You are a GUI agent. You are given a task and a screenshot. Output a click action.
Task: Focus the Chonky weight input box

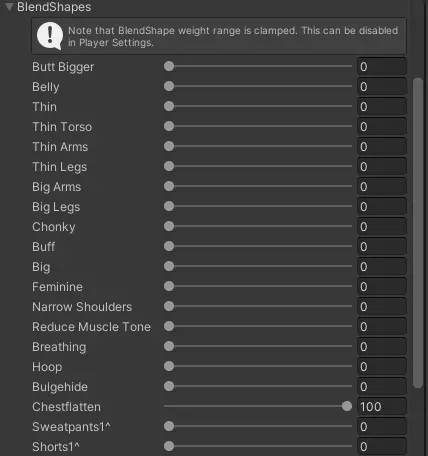382,227
